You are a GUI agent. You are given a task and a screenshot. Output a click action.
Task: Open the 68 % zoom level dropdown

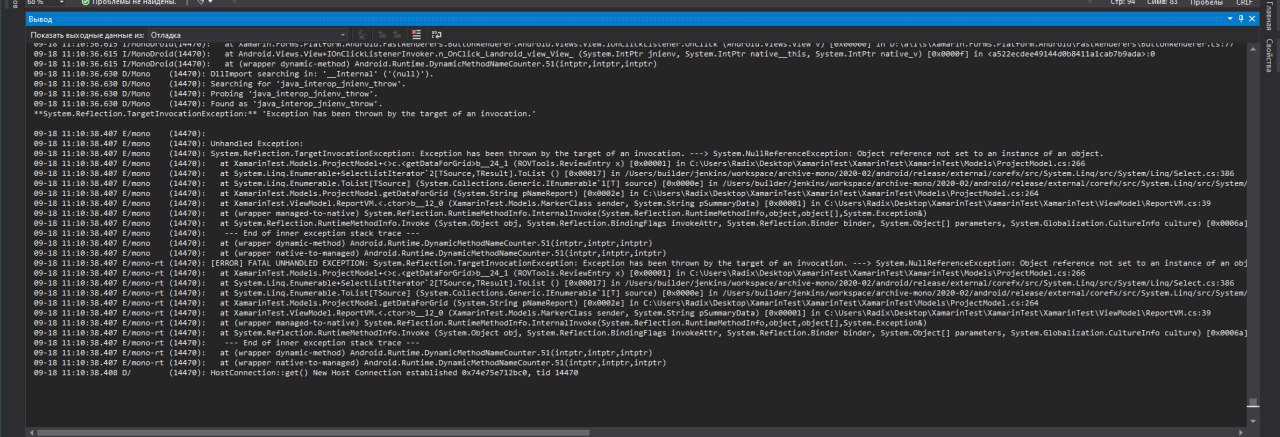coord(62,3)
